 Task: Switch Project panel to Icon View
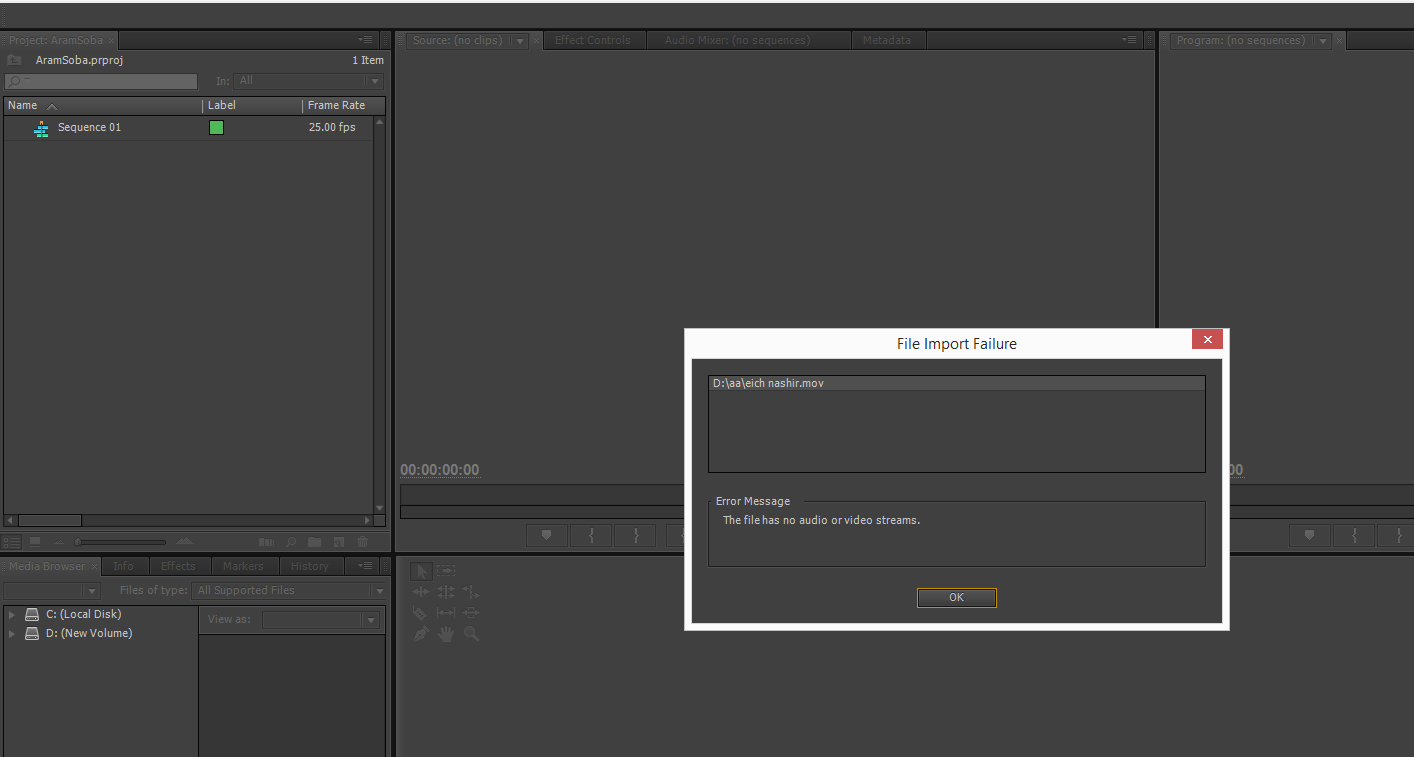coord(35,542)
